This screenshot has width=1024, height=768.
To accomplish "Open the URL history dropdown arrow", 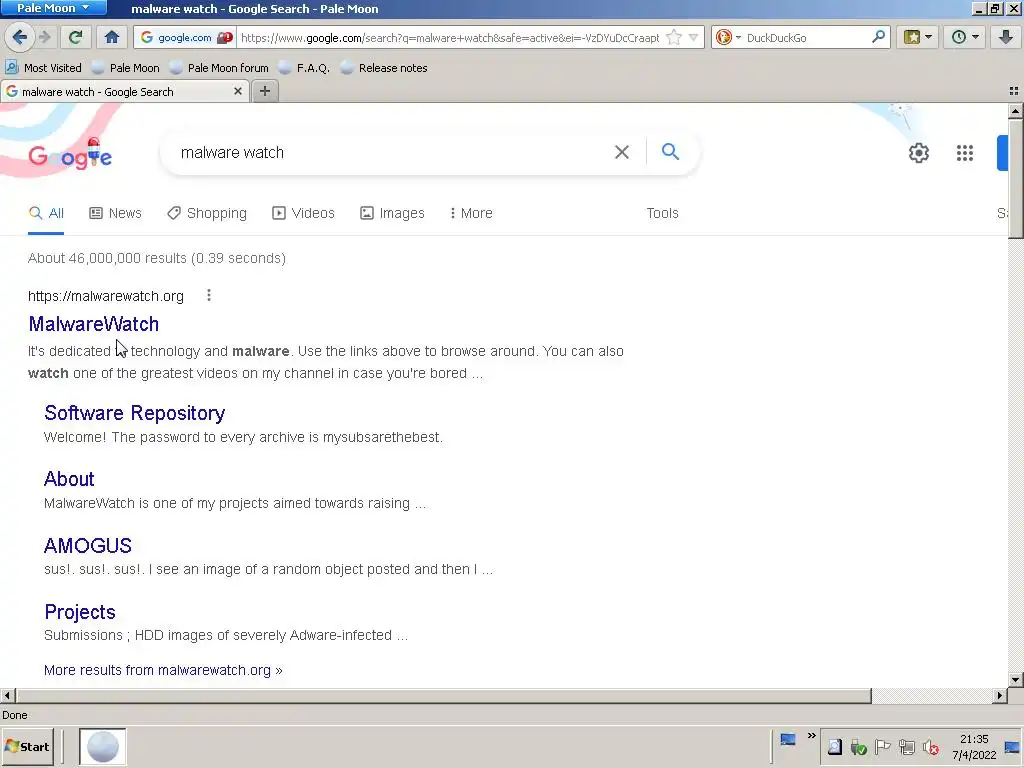I will pyautogui.click(x=694, y=37).
